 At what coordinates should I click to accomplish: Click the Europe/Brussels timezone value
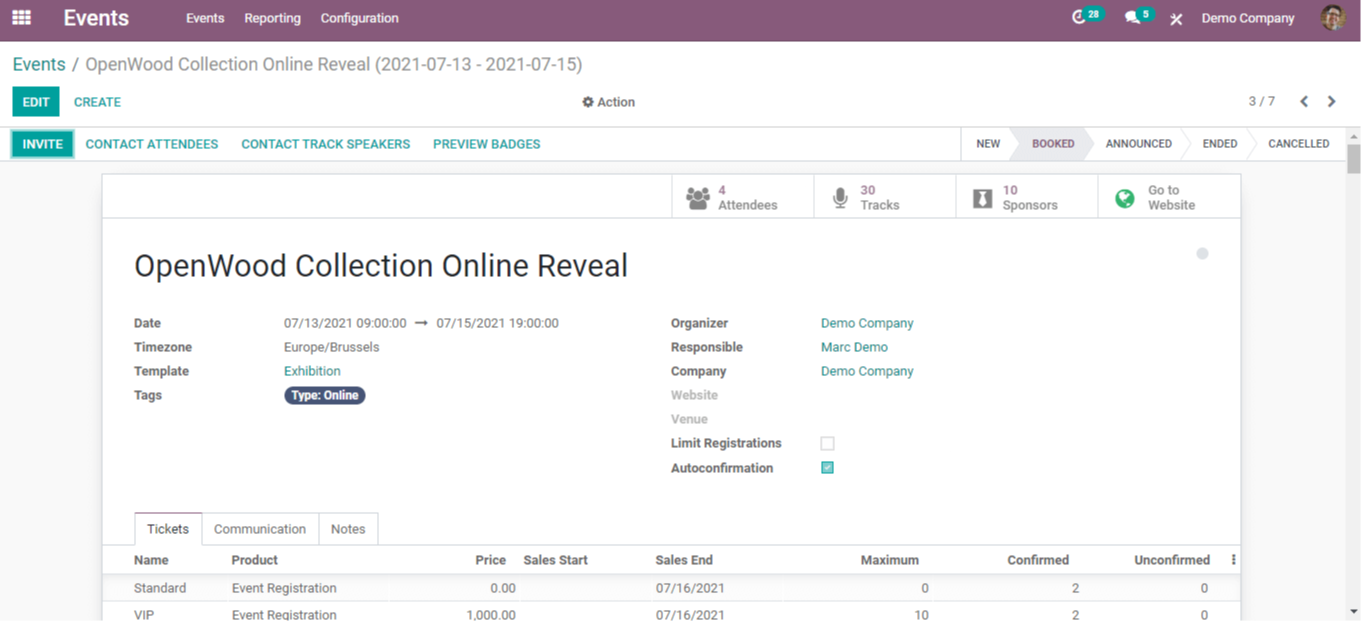tap(332, 347)
